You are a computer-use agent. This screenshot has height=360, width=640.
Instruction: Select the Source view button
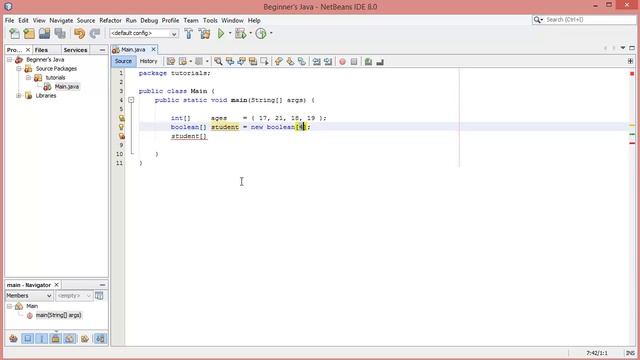coord(123,61)
